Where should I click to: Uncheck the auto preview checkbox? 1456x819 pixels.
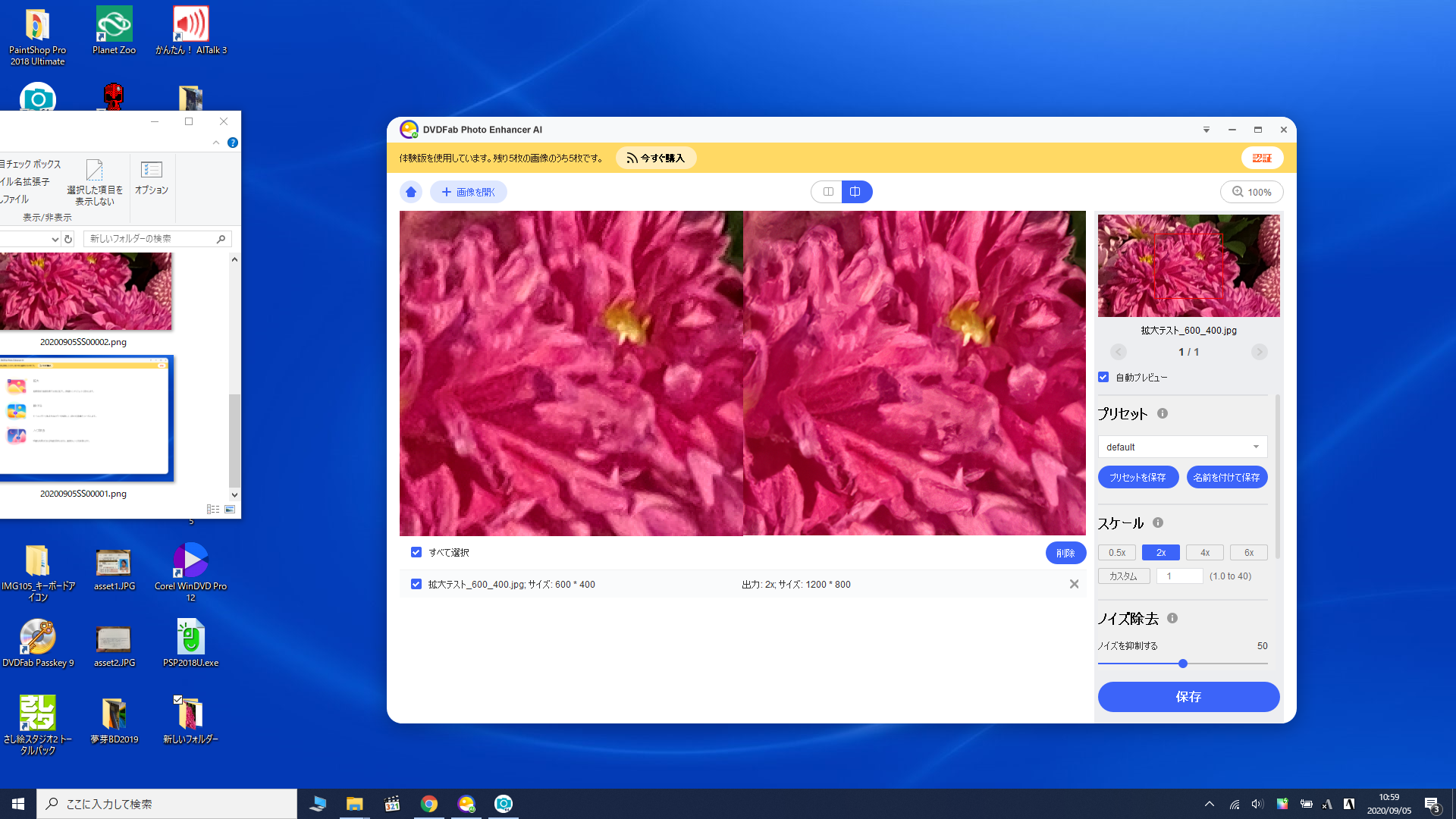(1103, 377)
